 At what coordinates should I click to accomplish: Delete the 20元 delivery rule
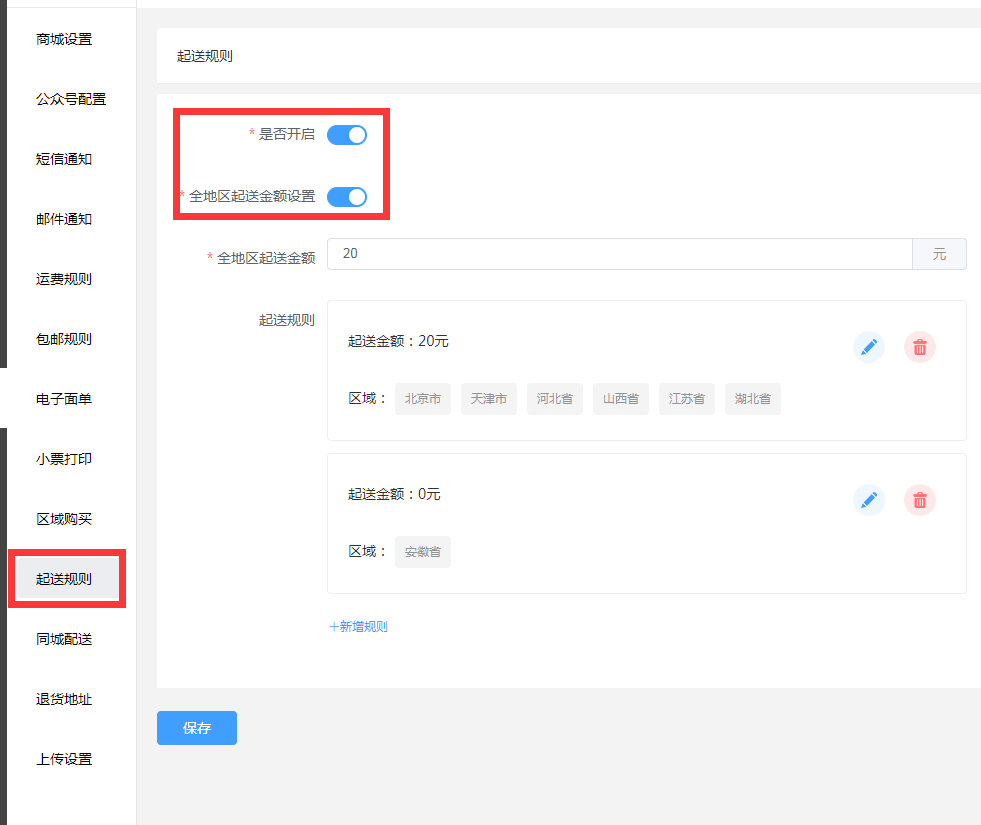coord(920,347)
